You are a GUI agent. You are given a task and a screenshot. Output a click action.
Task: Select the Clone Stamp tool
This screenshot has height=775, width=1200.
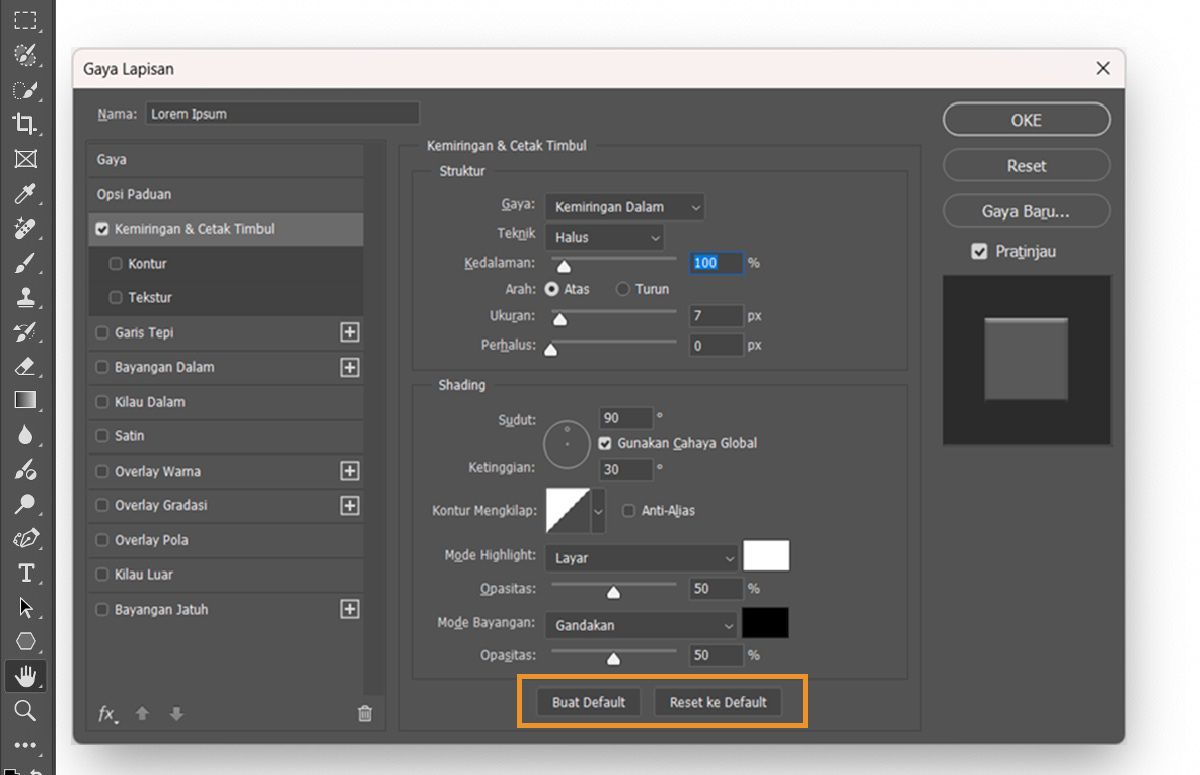25,299
